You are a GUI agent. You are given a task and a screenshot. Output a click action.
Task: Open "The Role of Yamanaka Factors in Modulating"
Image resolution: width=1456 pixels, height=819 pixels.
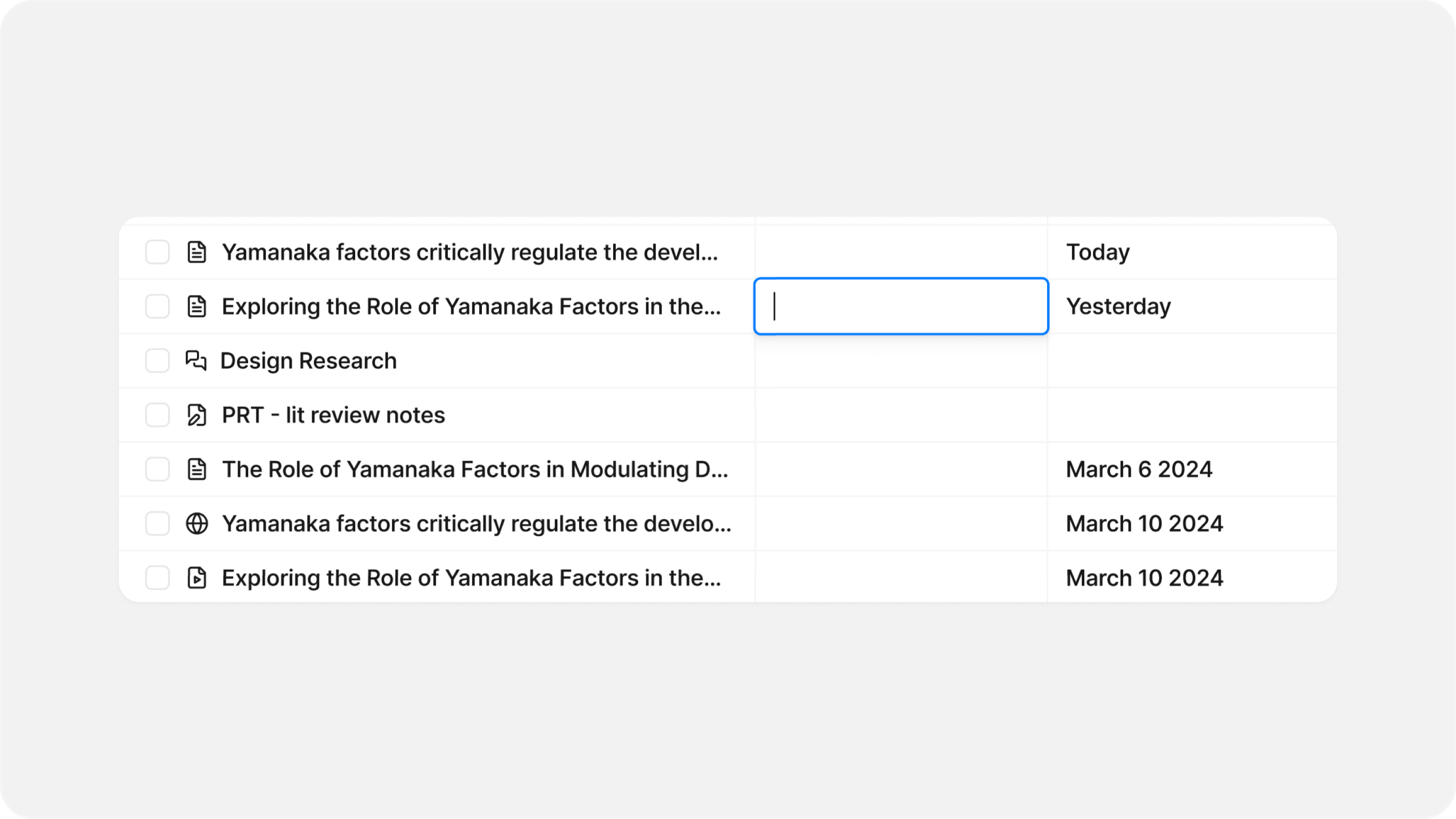coord(475,469)
